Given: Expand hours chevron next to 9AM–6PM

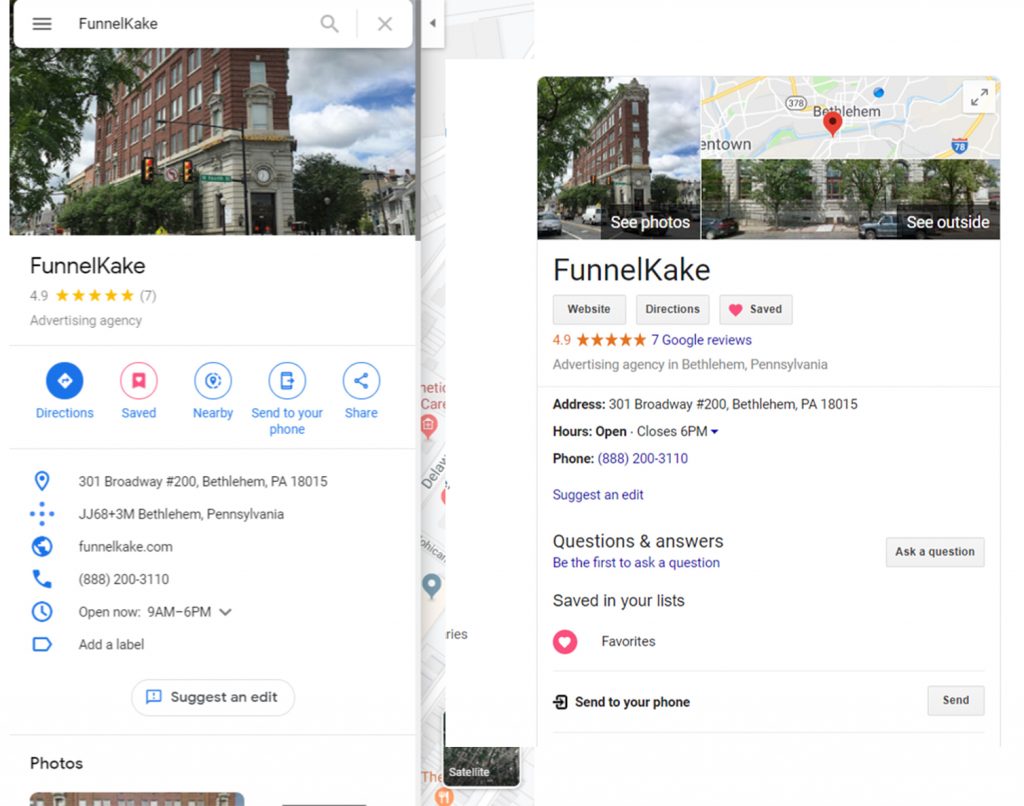Looking at the screenshot, I should 225,612.
